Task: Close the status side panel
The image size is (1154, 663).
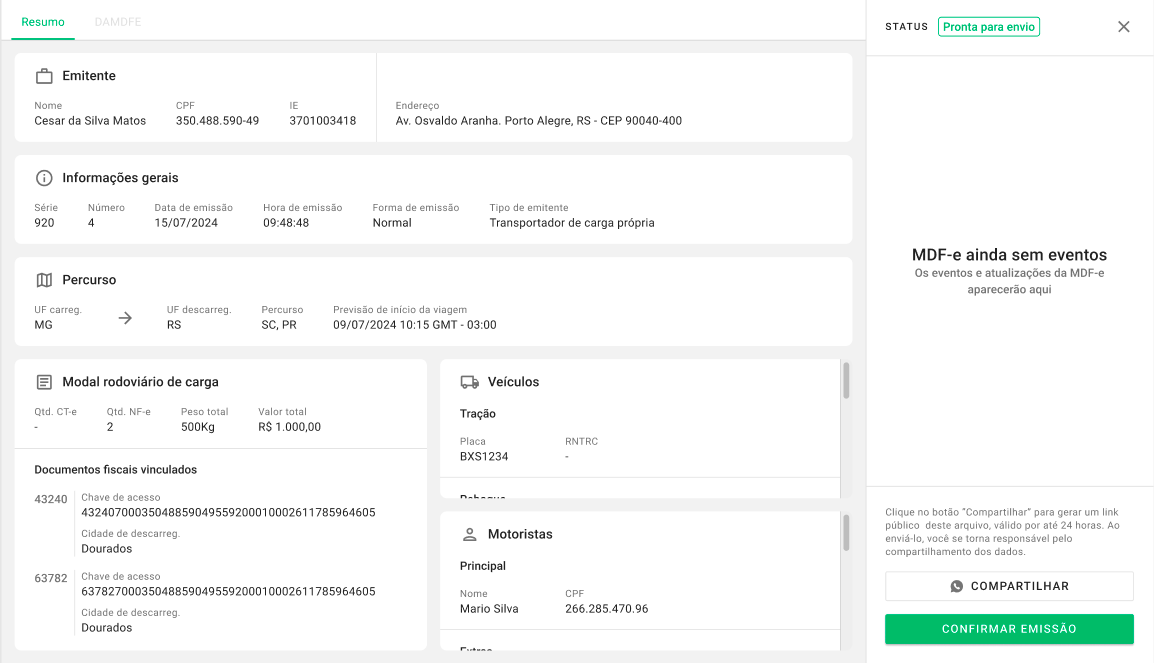Action: (x=1123, y=27)
